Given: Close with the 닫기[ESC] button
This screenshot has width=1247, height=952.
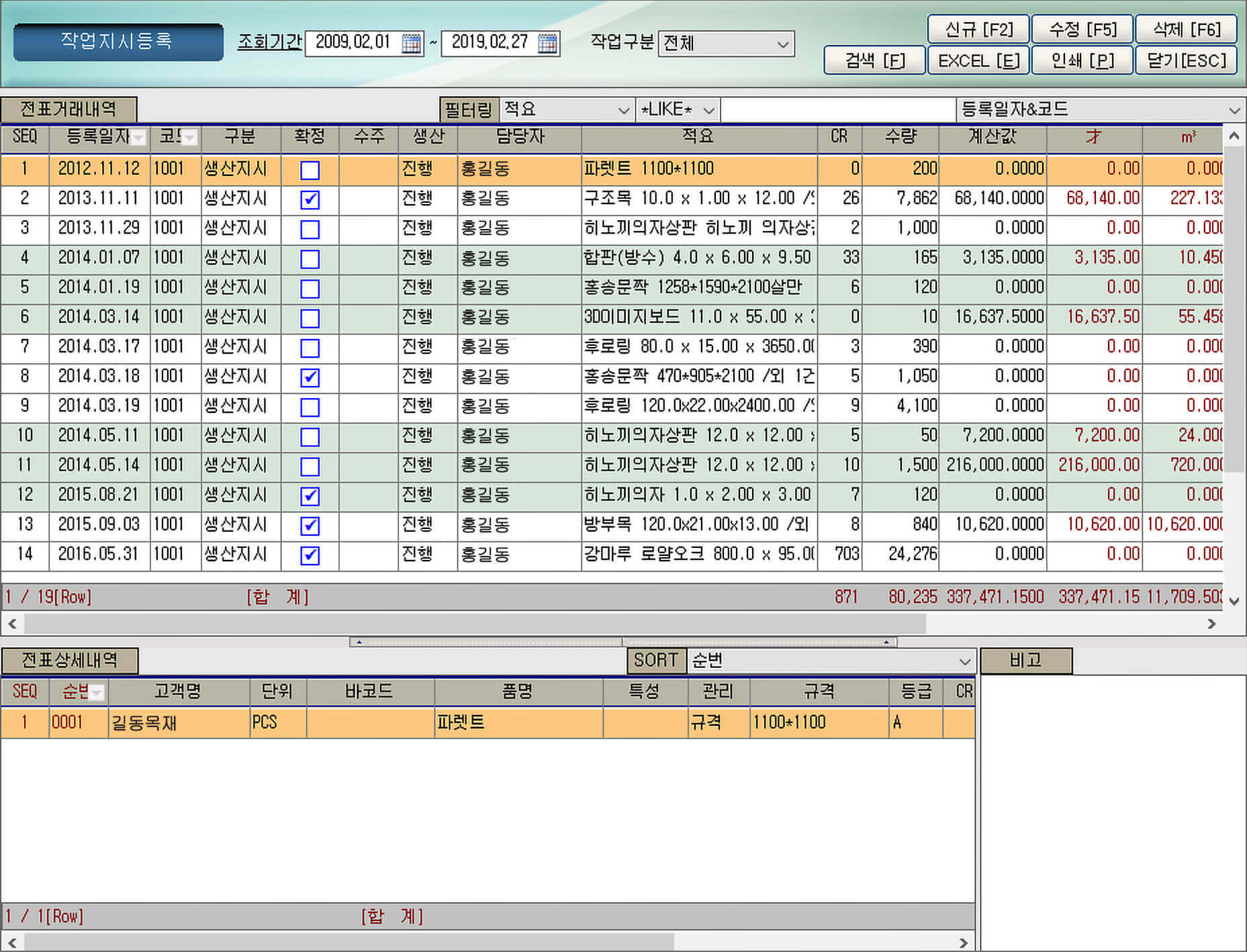Looking at the screenshot, I should coord(1187,60).
